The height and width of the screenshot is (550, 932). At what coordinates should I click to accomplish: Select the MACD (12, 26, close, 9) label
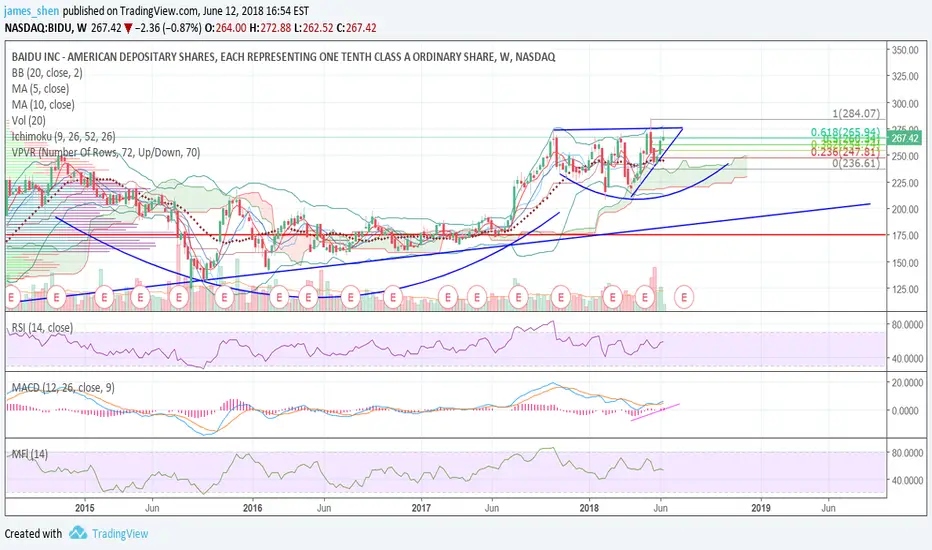click(63, 388)
